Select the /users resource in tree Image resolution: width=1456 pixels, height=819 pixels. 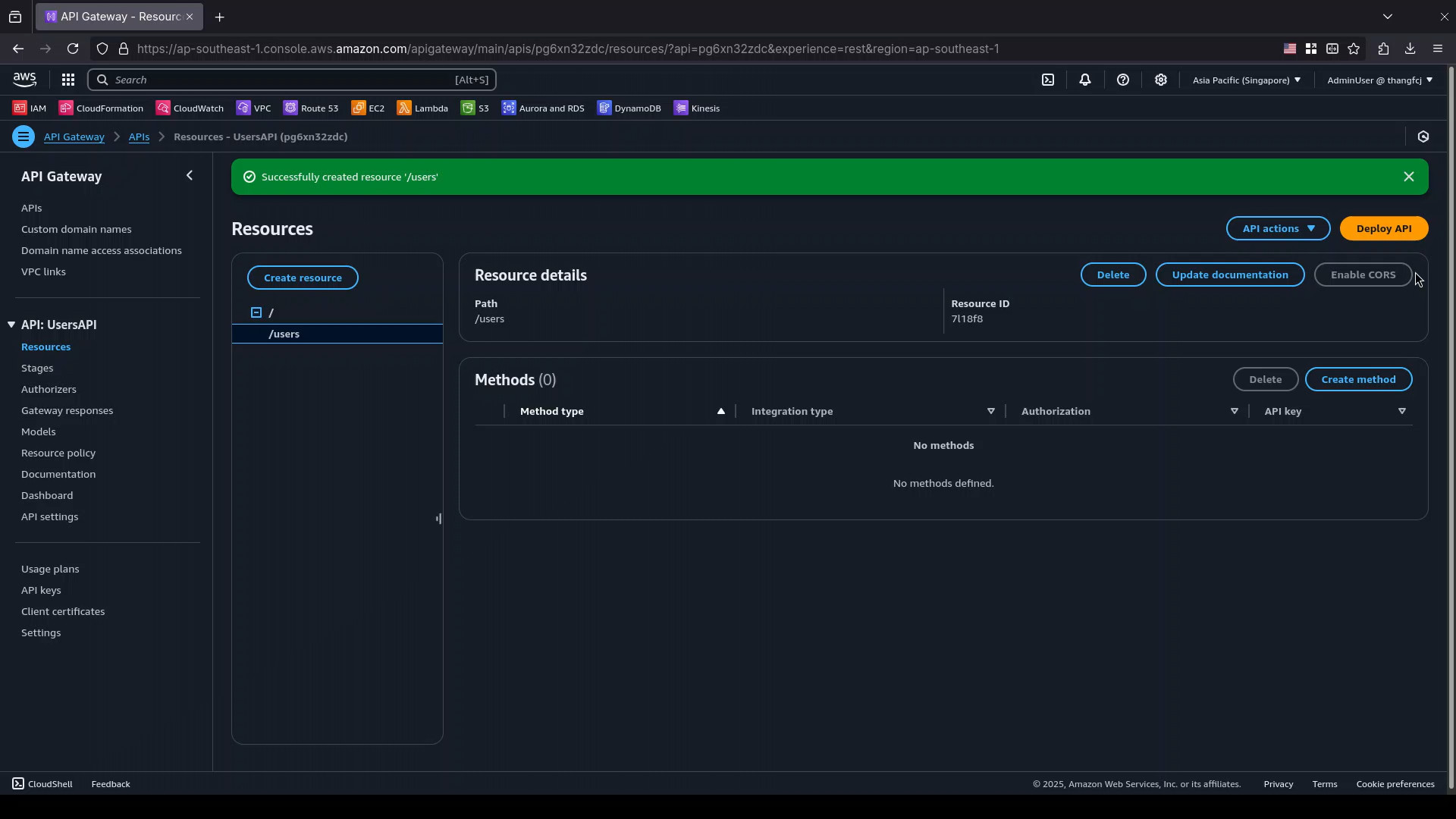click(337, 334)
